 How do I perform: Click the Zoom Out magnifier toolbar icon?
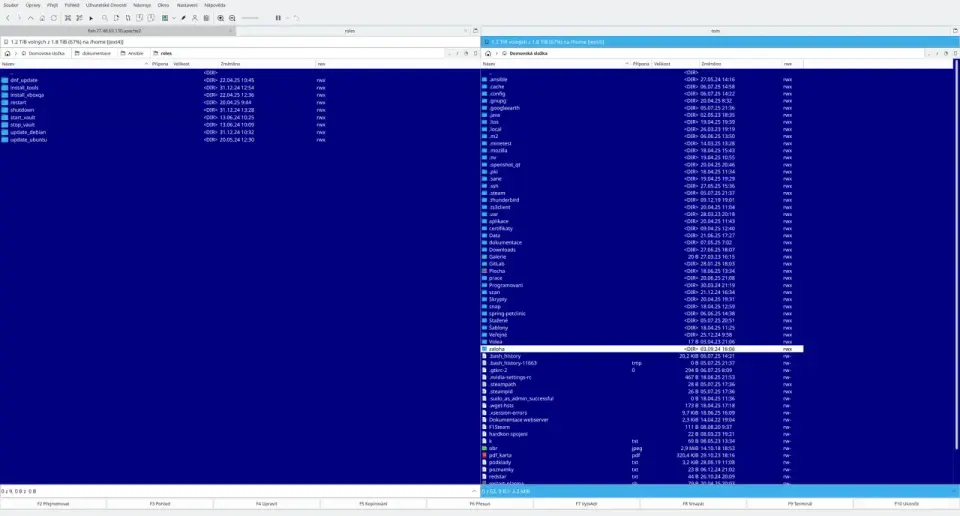232,18
